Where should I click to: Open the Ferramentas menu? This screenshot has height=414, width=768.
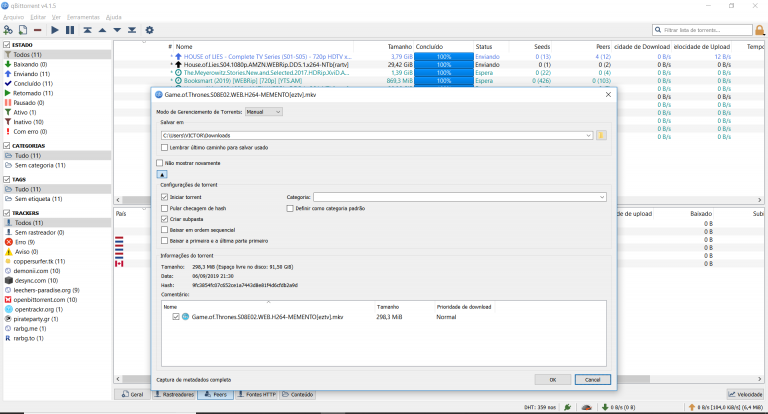pos(83,17)
